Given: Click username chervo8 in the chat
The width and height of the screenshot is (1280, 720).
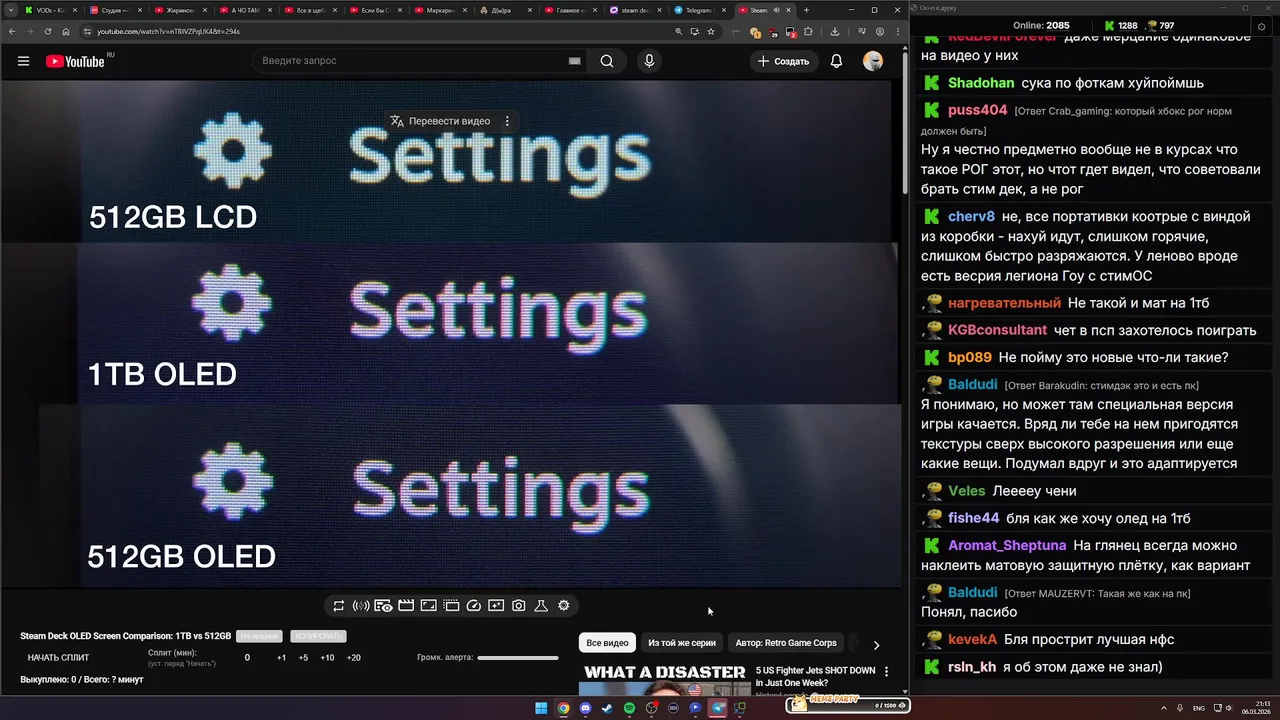Looking at the screenshot, I should (972, 216).
